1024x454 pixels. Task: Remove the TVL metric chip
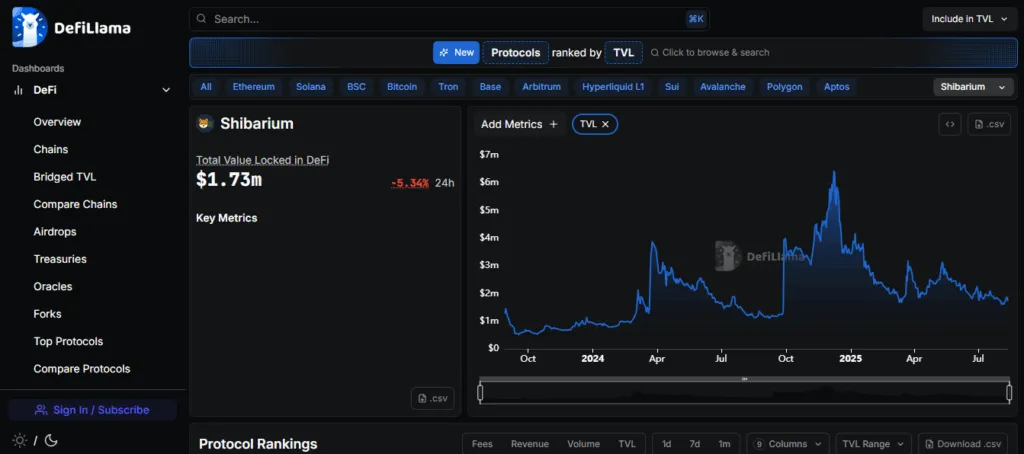point(605,124)
